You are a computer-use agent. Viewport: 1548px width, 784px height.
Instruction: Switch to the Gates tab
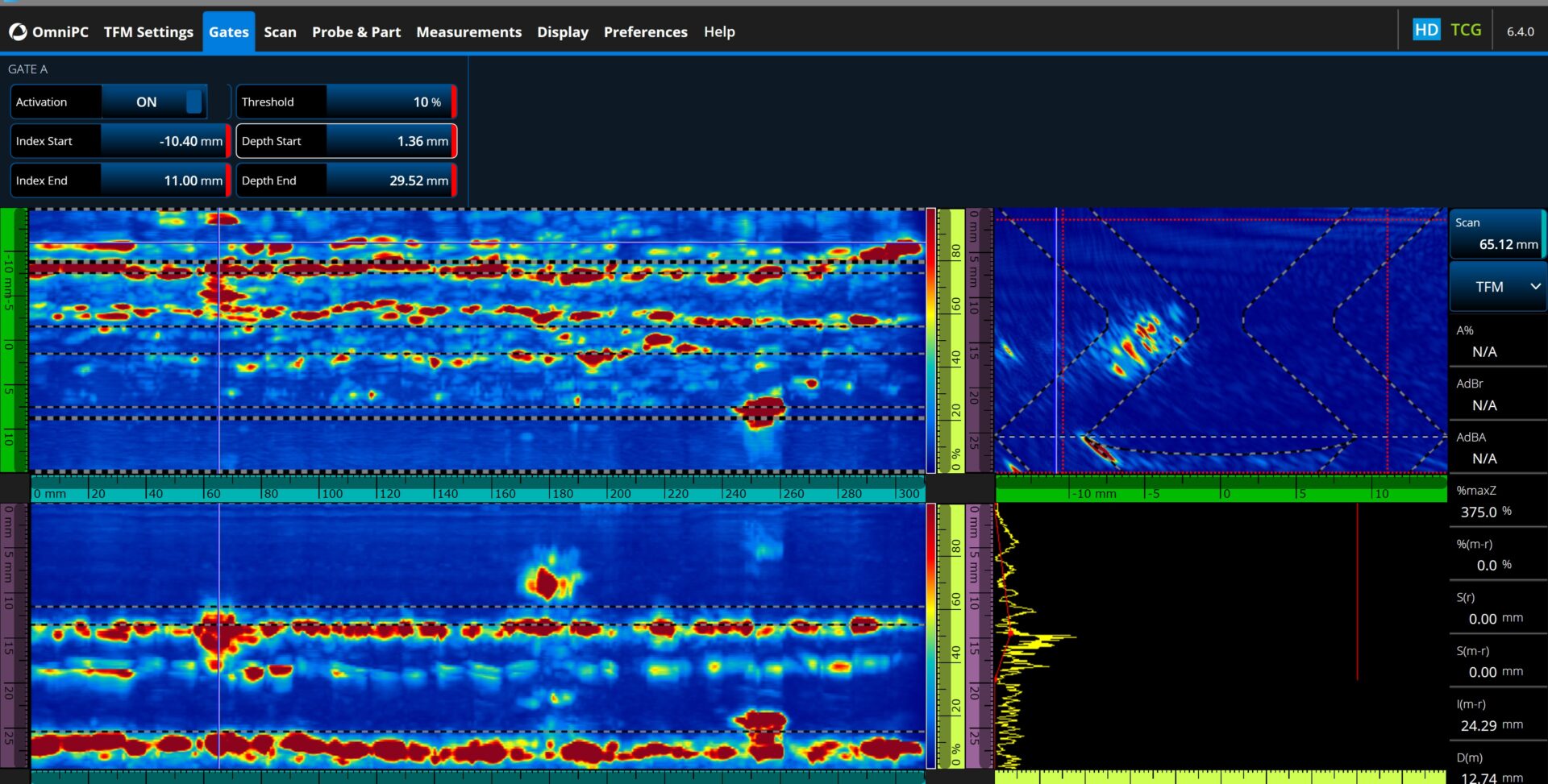click(228, 32)
